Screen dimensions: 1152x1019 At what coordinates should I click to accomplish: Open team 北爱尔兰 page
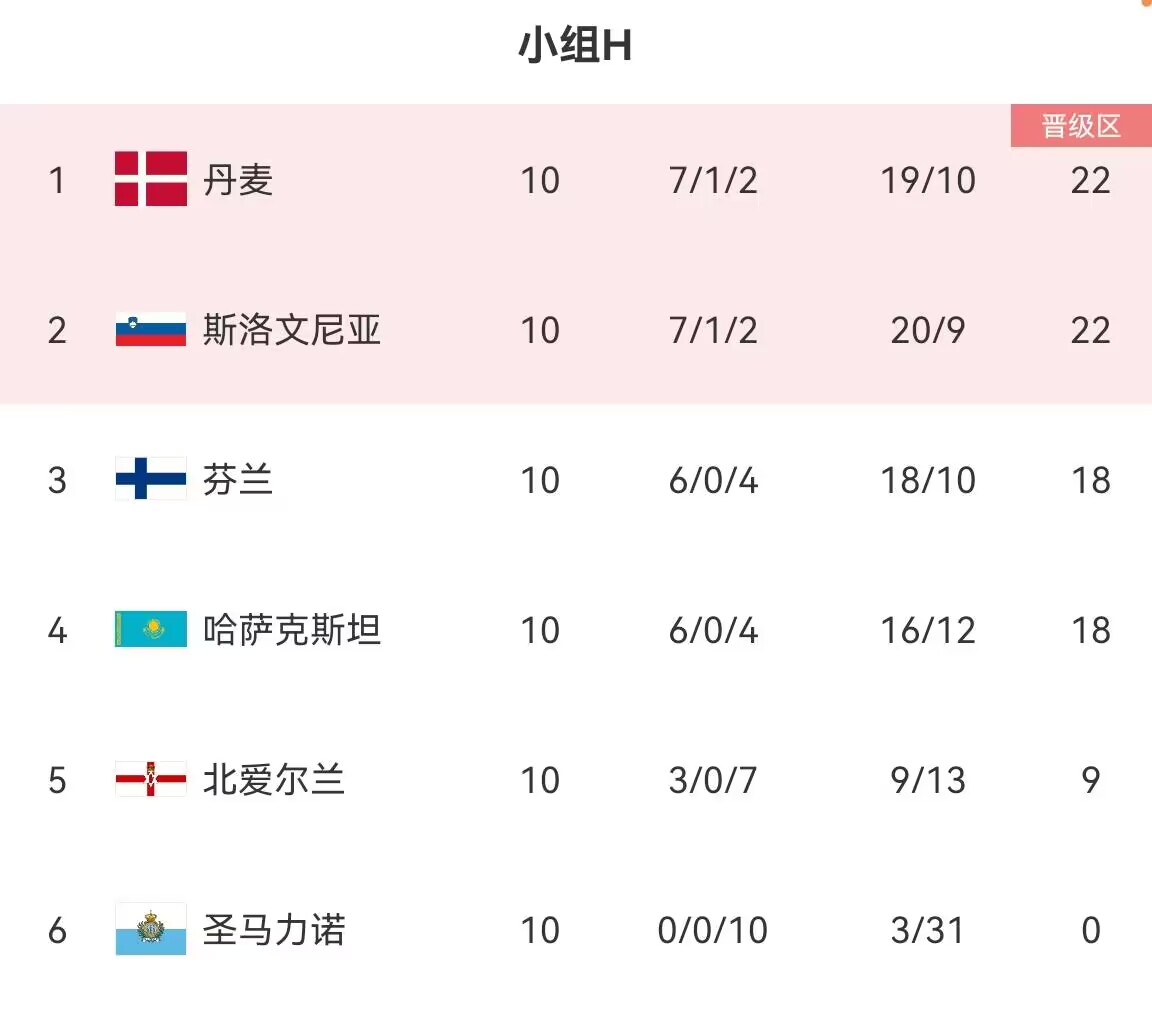(x=274, y=781)
